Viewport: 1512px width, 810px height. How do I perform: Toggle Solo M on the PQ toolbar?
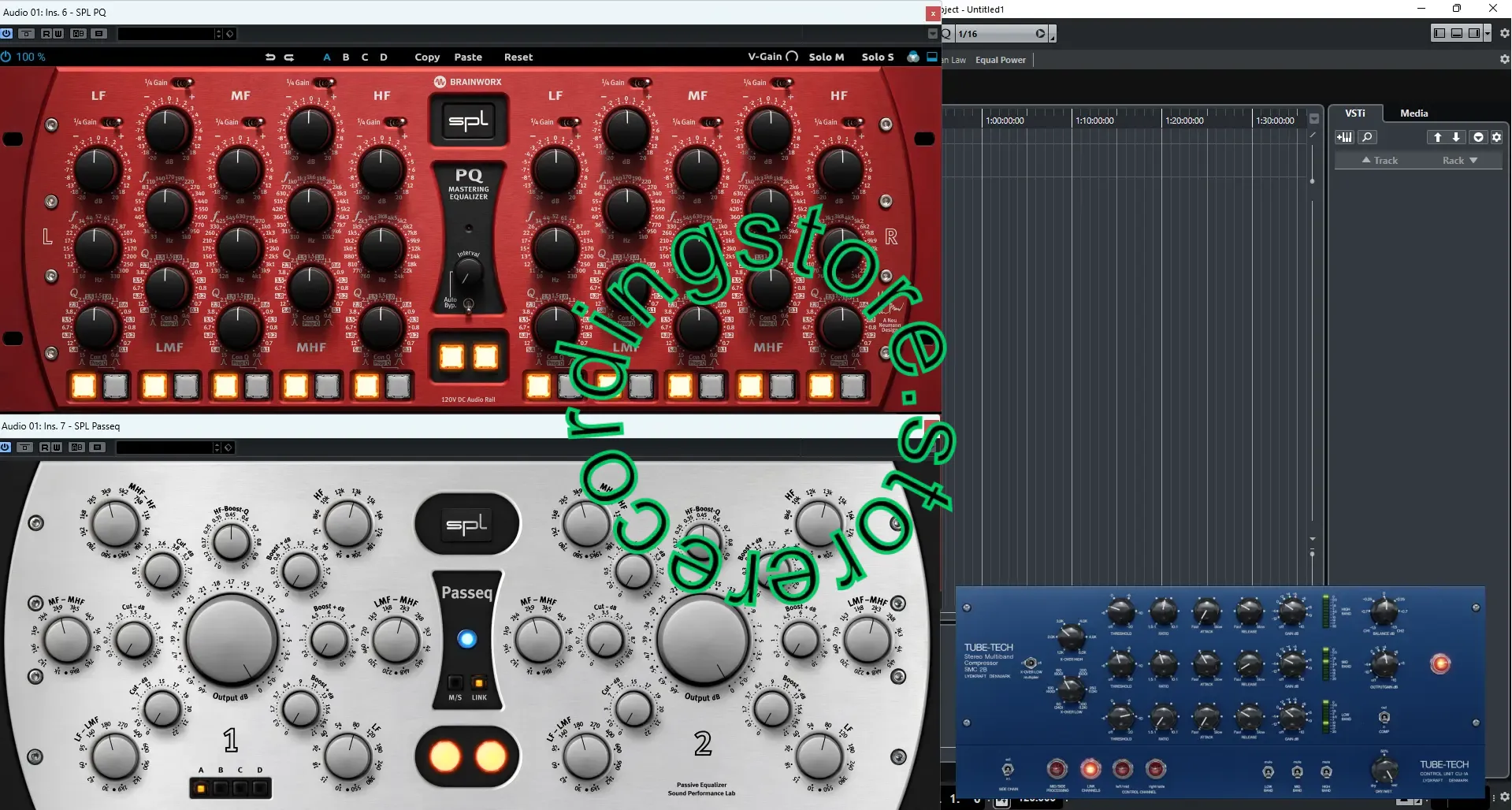point(826,57)
